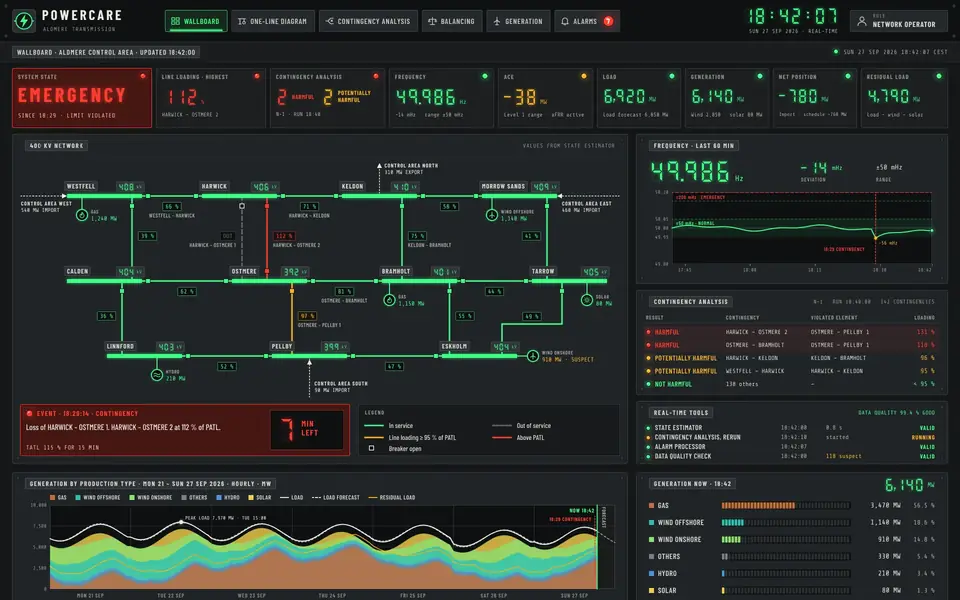Click the Solar swatch in production chart legend
960x600 pixels.
coord(250,498)
